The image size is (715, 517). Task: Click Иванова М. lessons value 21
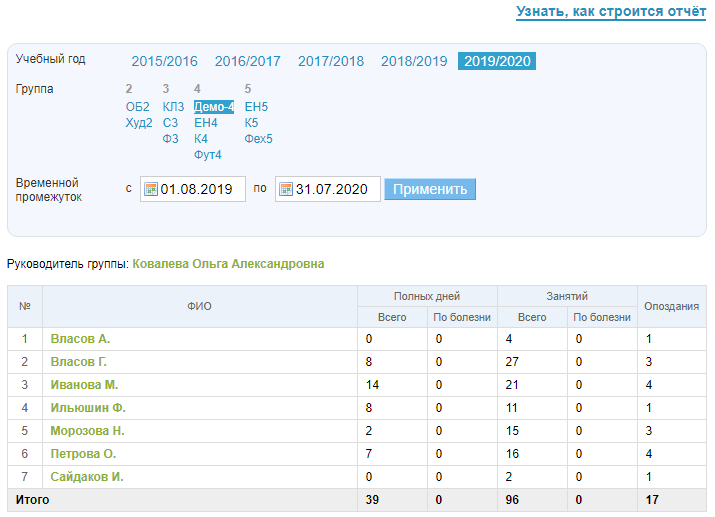coord(512,385)
